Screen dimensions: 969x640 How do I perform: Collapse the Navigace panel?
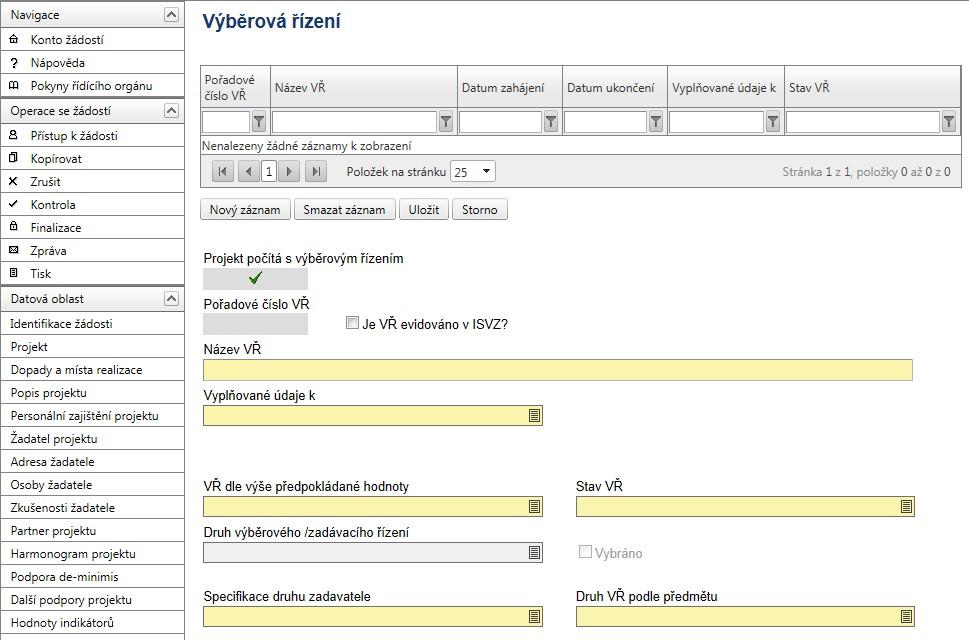(171, 14)
